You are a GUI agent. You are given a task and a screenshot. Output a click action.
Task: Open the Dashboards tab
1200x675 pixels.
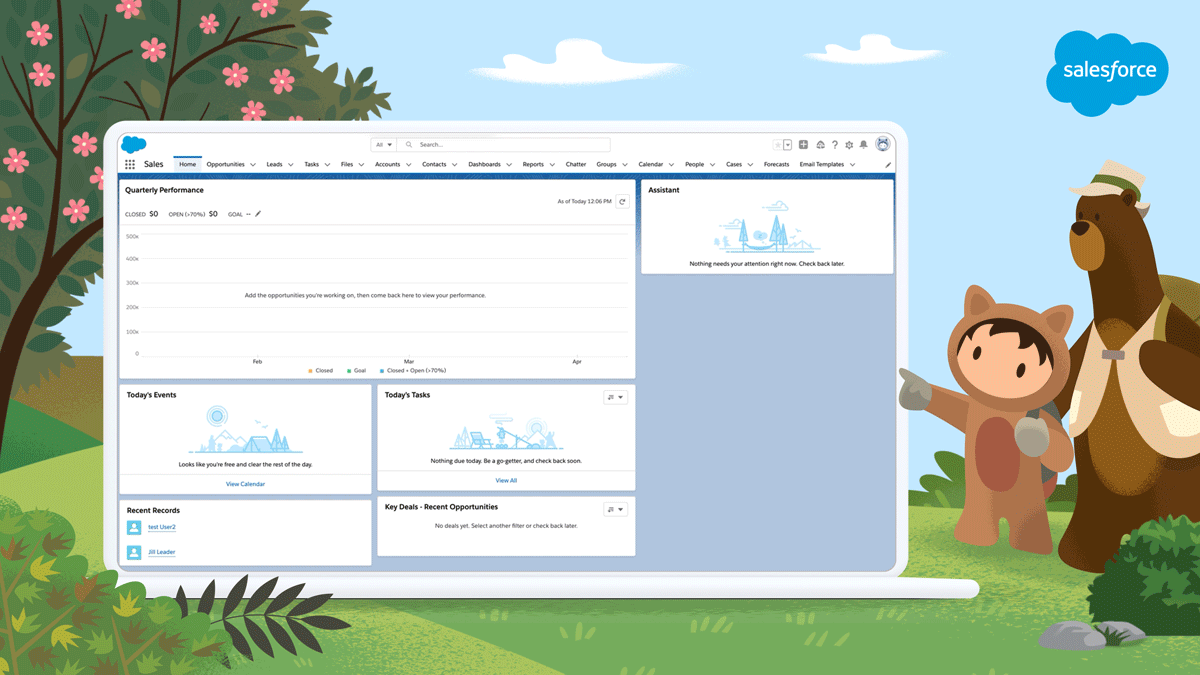click(x=484, y=164)
